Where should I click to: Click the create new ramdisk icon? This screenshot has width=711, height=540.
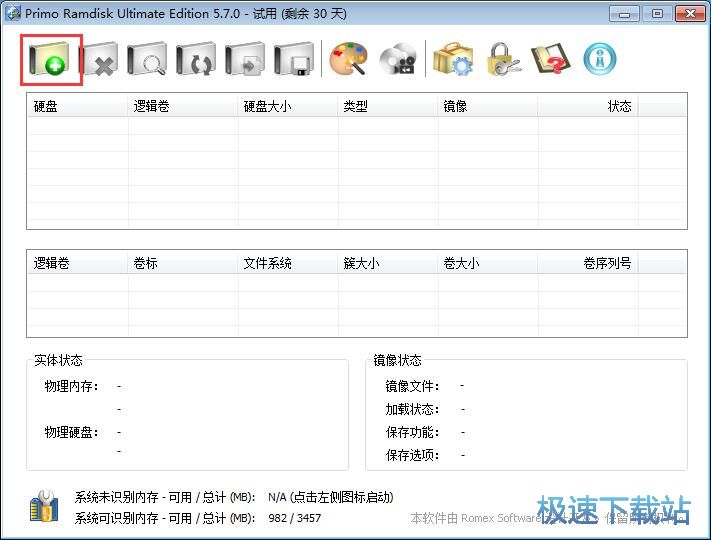[52, 59]
